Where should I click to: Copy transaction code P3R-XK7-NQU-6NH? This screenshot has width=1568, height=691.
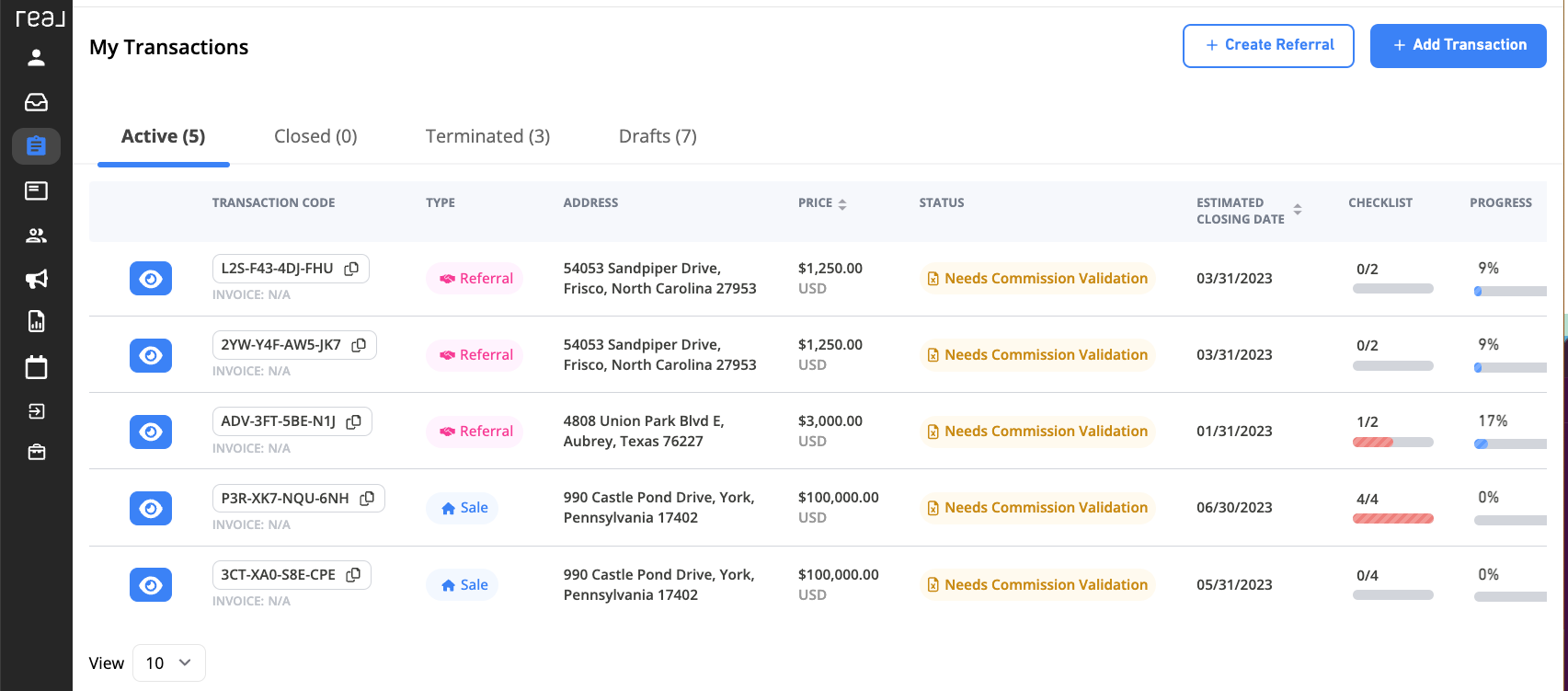point(367,498)
